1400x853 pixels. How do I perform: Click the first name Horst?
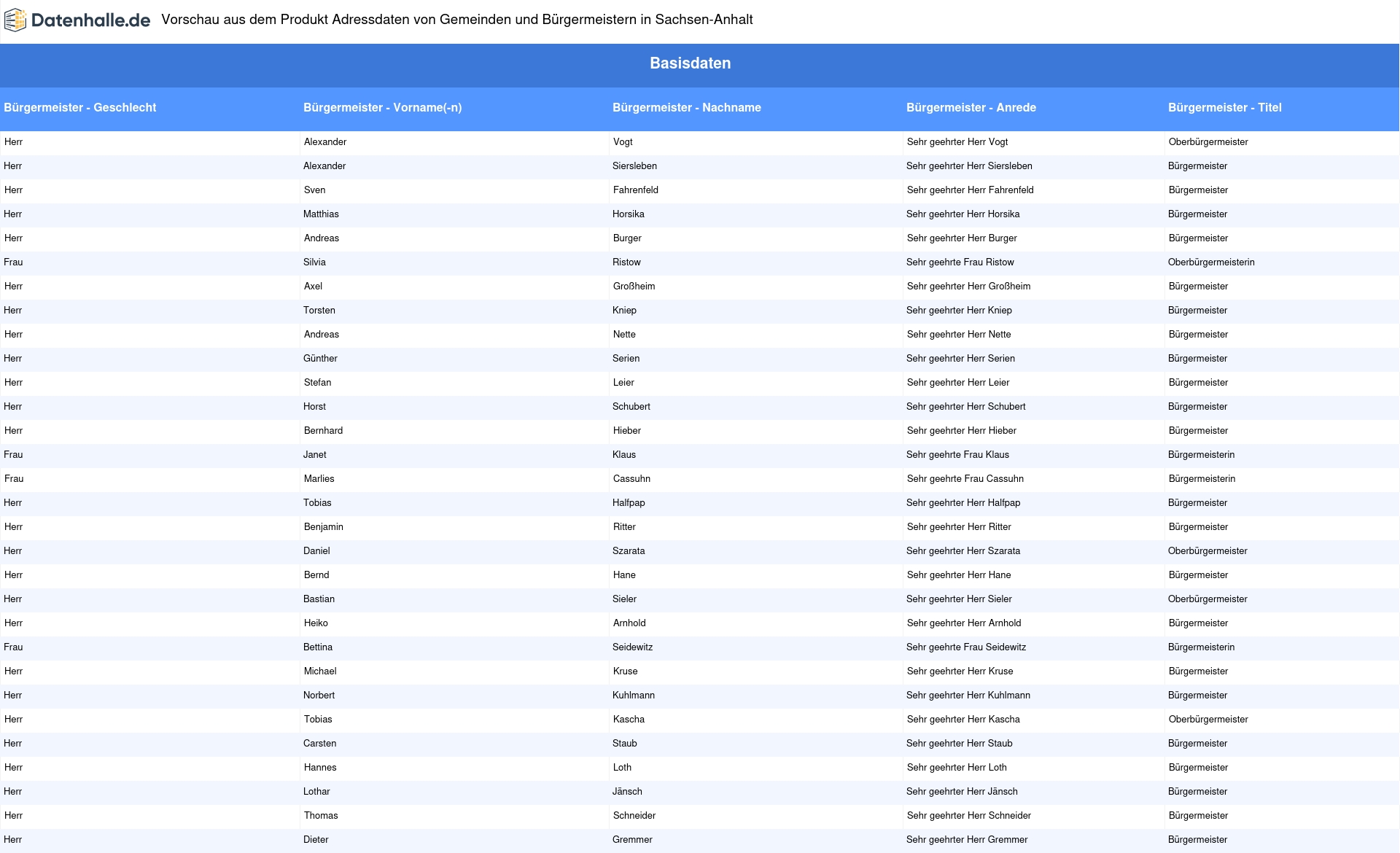(x=314, y=407)
